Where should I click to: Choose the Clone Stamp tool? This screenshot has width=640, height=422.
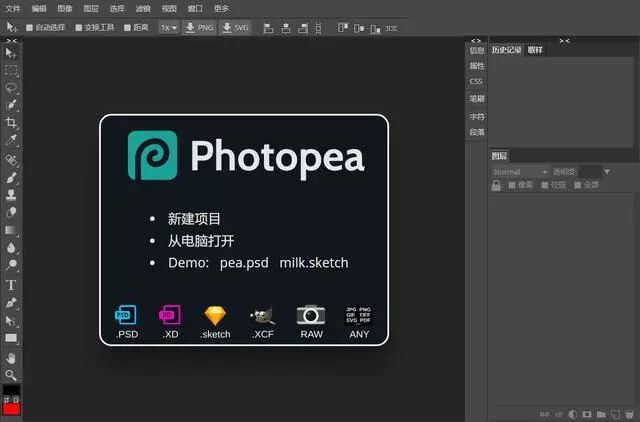tap(11, 195)
